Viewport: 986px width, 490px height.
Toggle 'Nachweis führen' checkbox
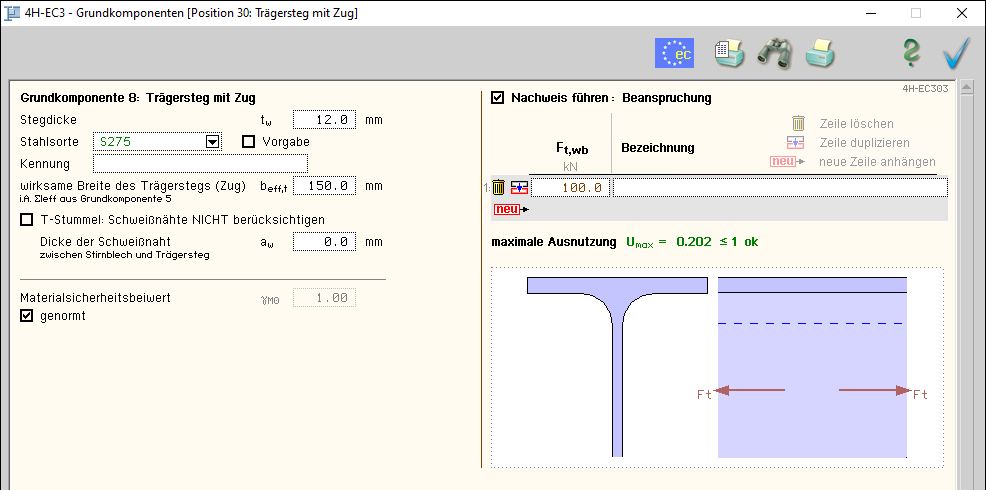498,98
